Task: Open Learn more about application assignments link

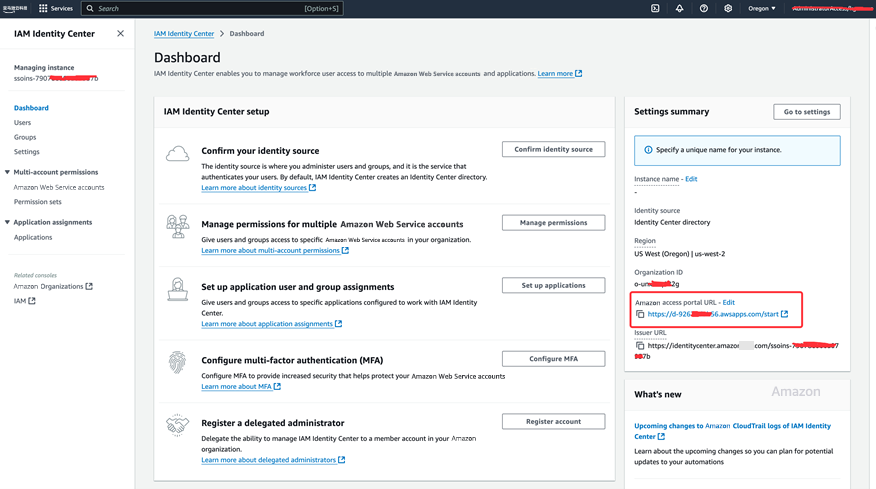Action: pos(272,324)
